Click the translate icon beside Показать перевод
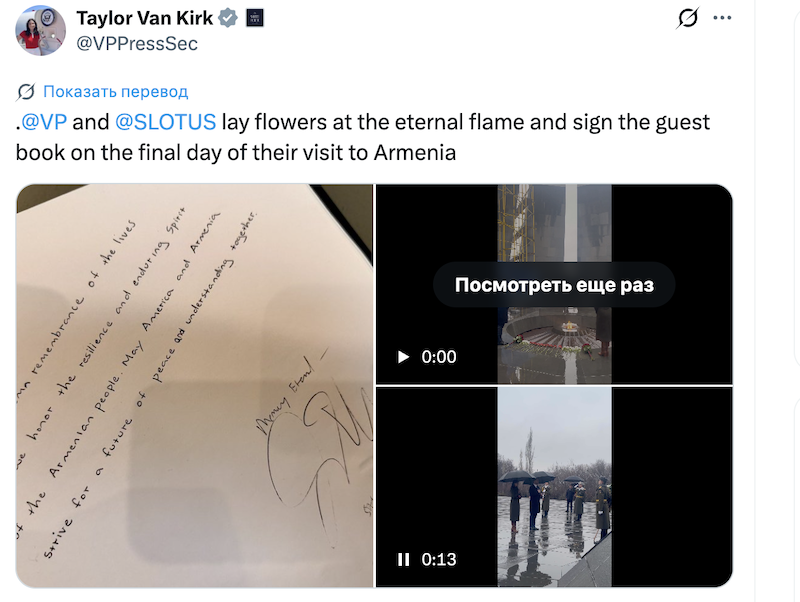The image size is (800, 602). pyautogui.click(x=26, y=92)
